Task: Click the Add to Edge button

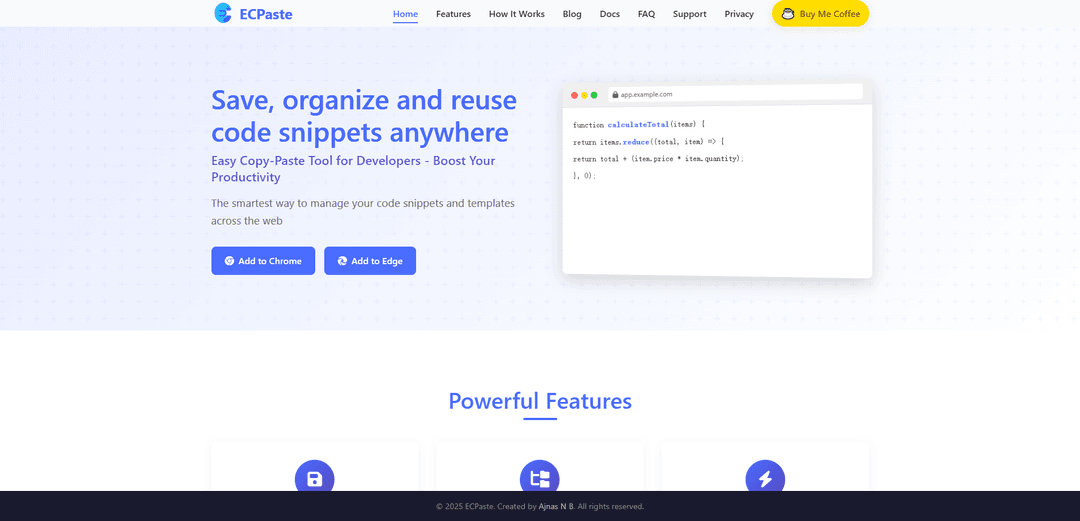Action: click(x=370, y=261)
